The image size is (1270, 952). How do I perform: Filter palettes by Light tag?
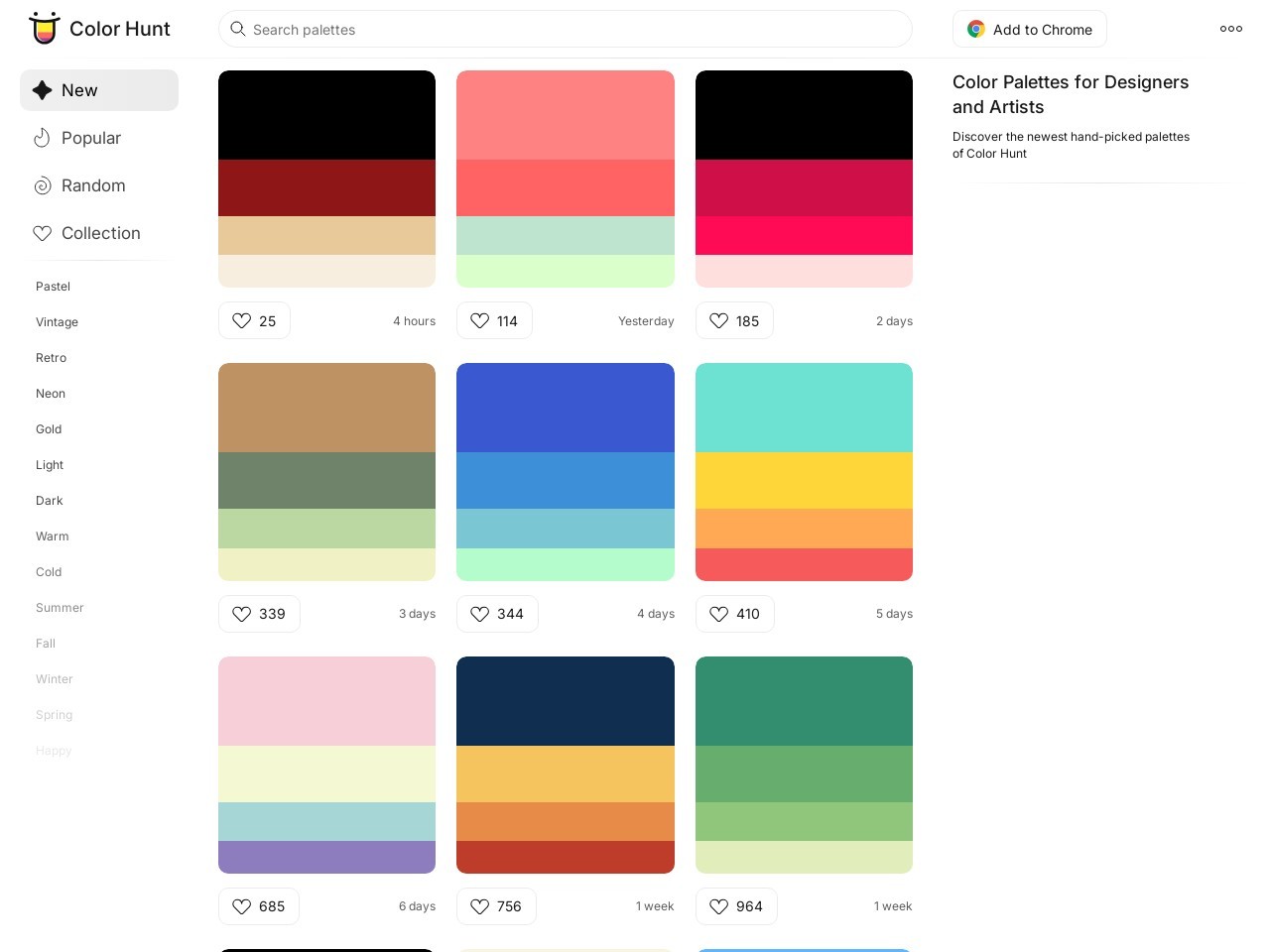[50, 465]
